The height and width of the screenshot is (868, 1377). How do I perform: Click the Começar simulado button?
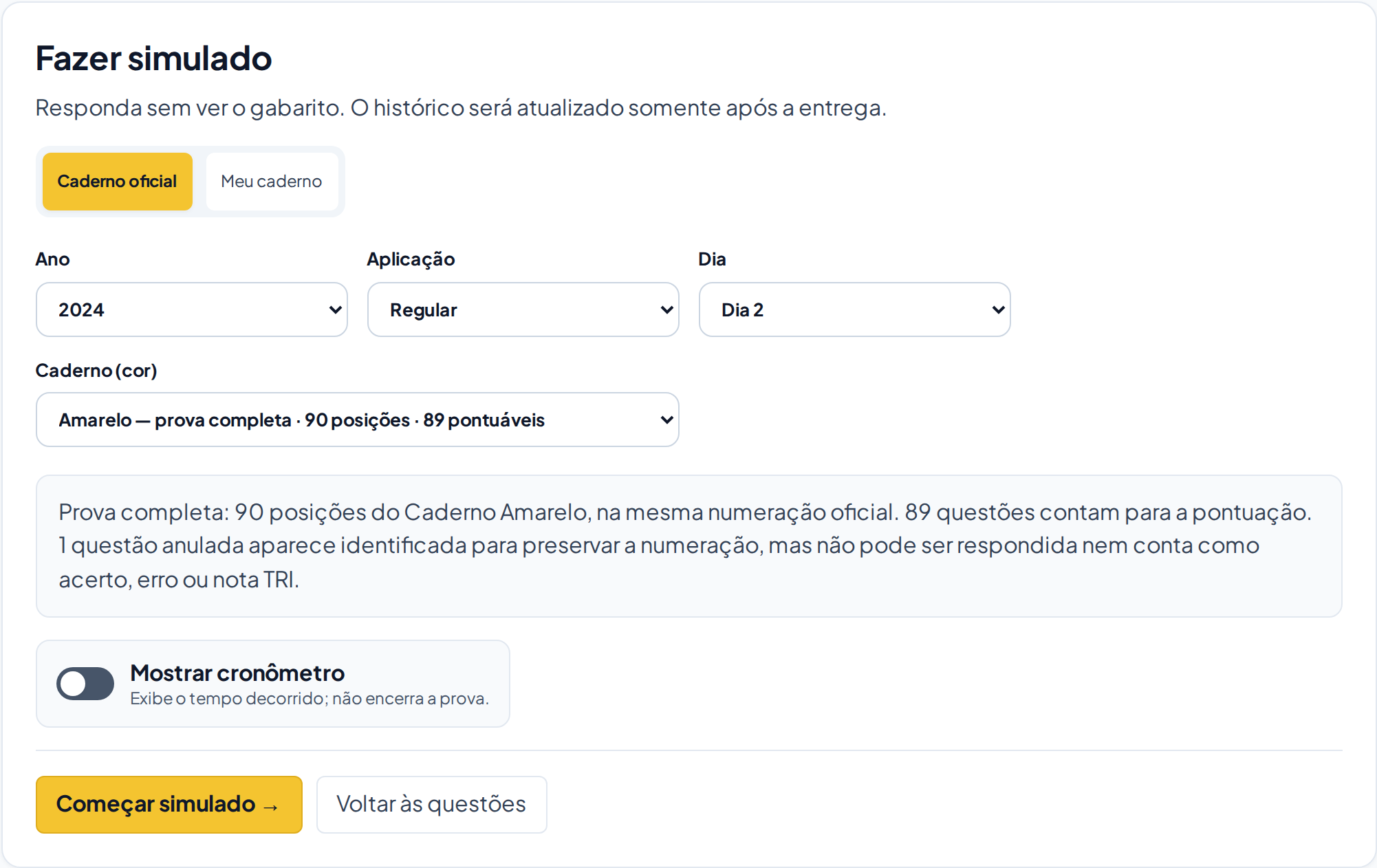[x=169, y=805]
